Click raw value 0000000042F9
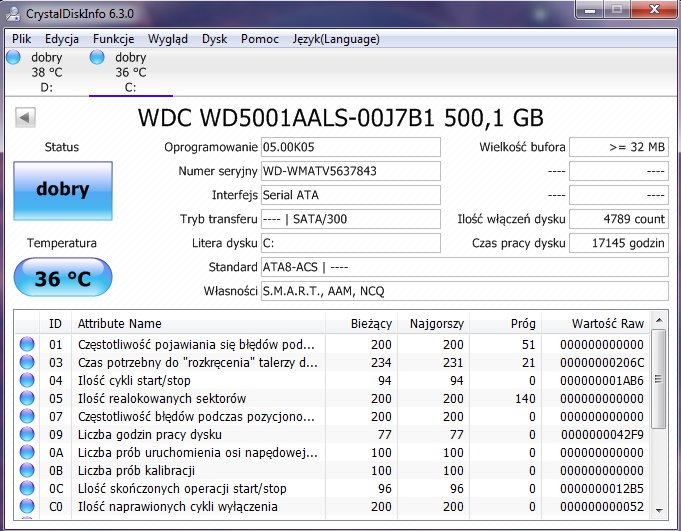Image resolution: width=681 pixels, height=531 pixels. coord(602,435)
